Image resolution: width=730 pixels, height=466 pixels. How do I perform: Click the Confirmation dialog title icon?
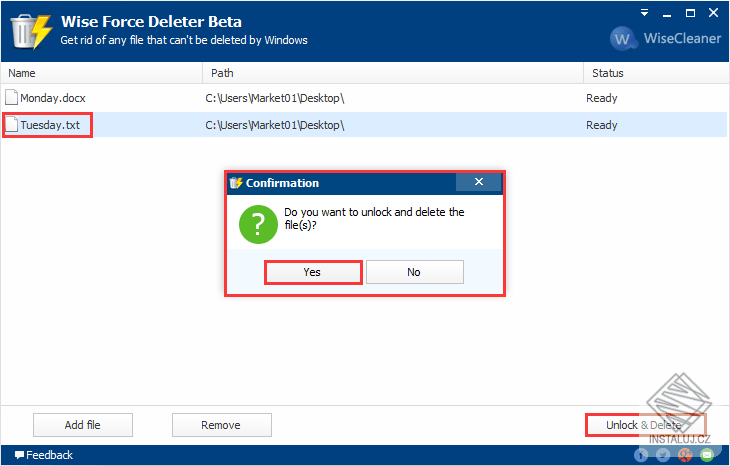236,183
